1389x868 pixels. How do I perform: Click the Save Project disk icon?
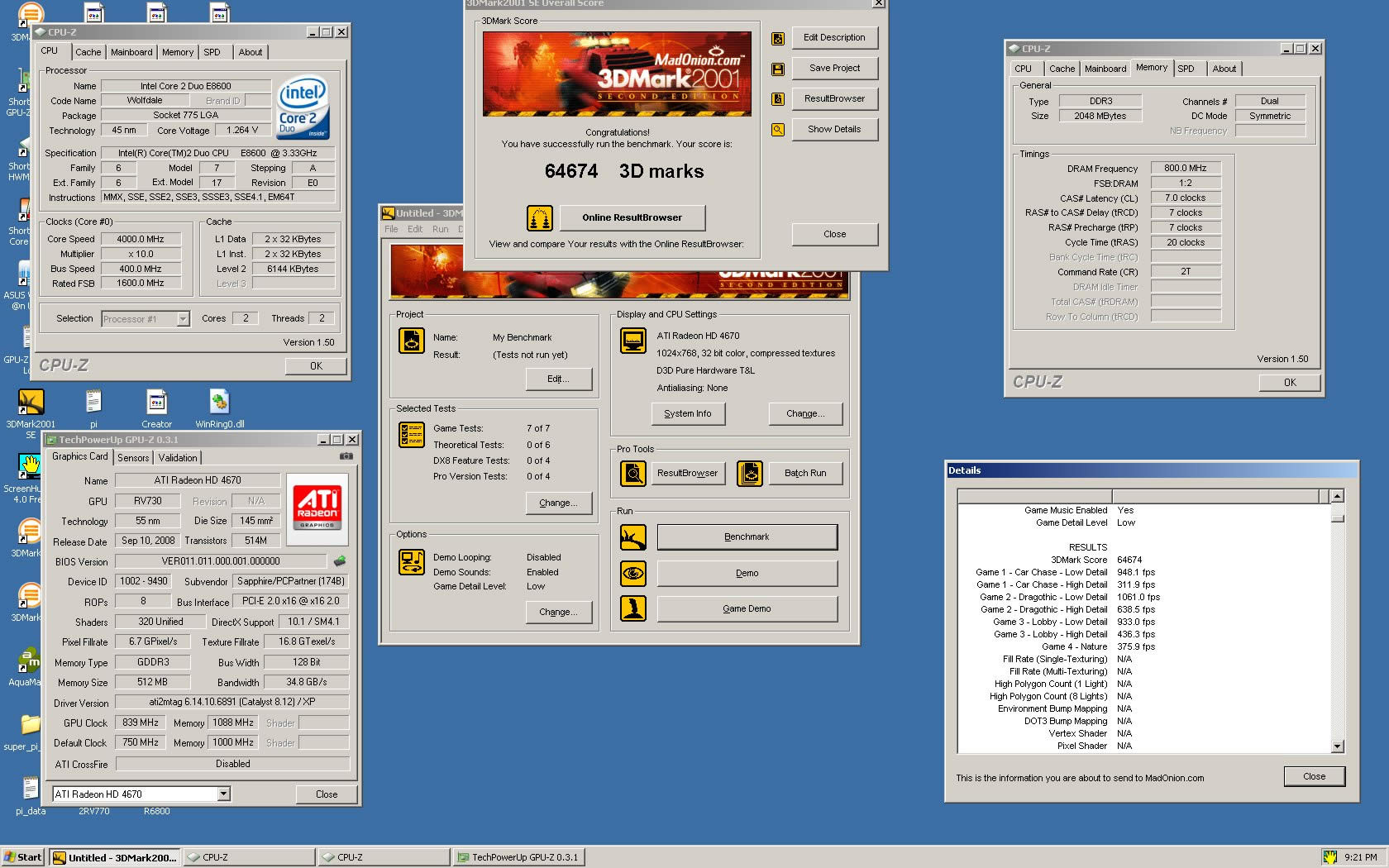point(778,69)
